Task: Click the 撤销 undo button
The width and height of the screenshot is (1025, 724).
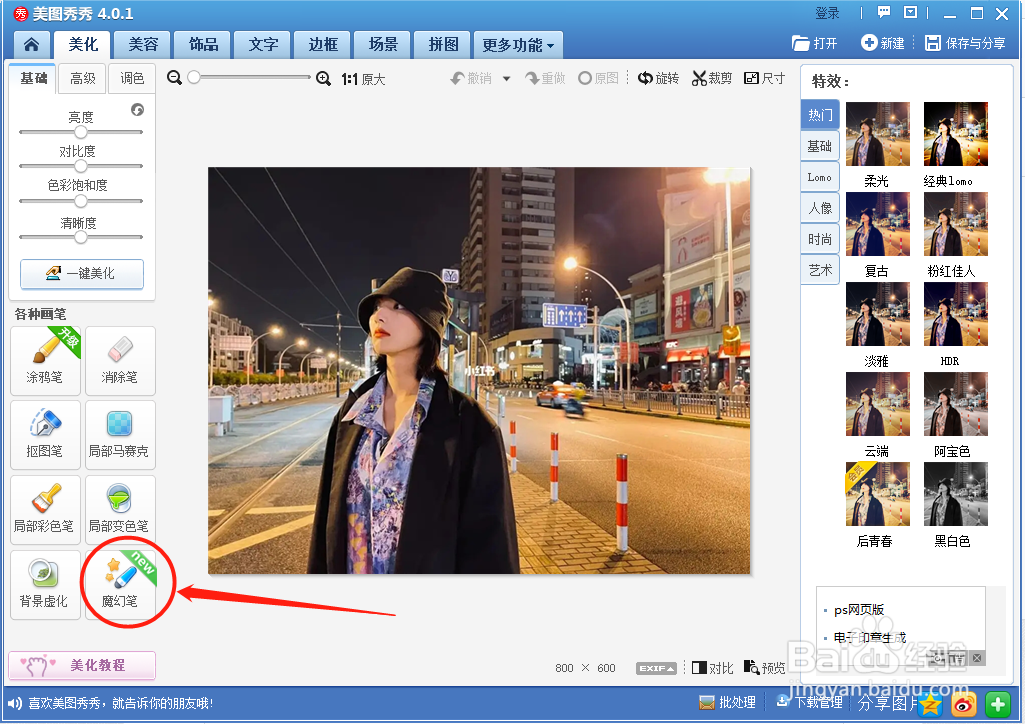Action: click(x=471, y=78)
